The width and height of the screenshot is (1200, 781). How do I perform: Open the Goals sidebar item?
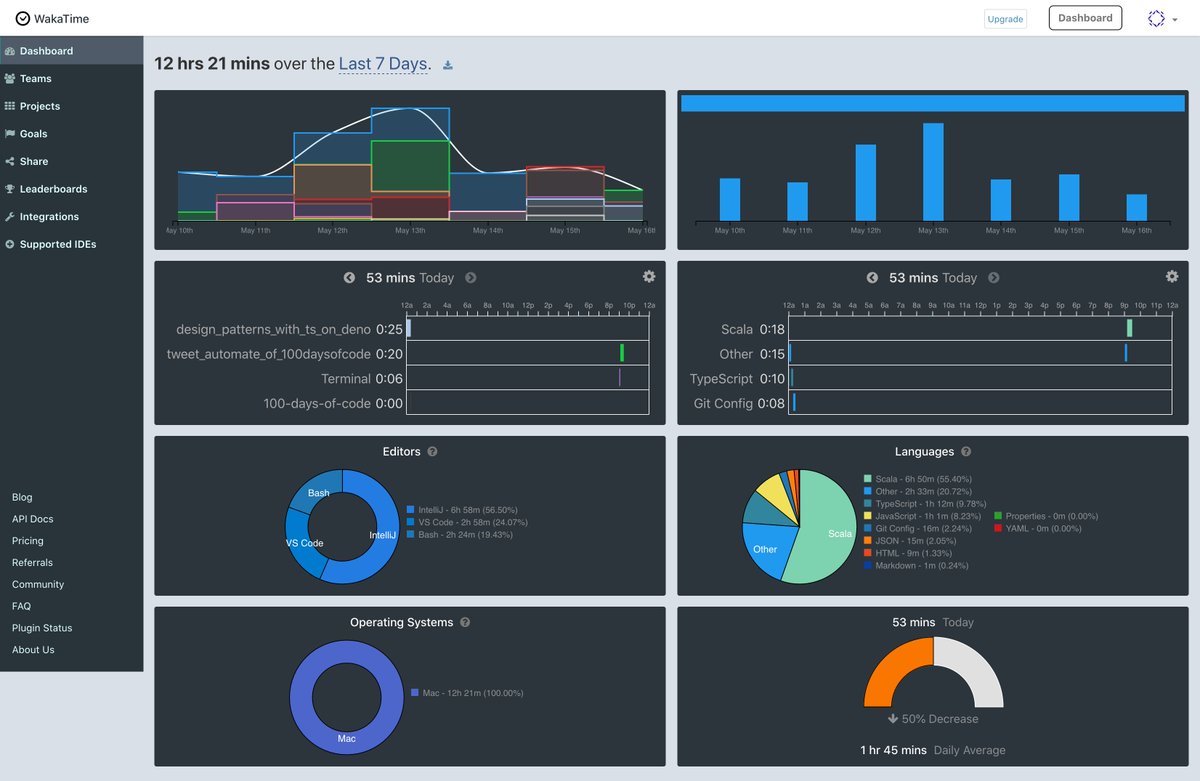72,134
